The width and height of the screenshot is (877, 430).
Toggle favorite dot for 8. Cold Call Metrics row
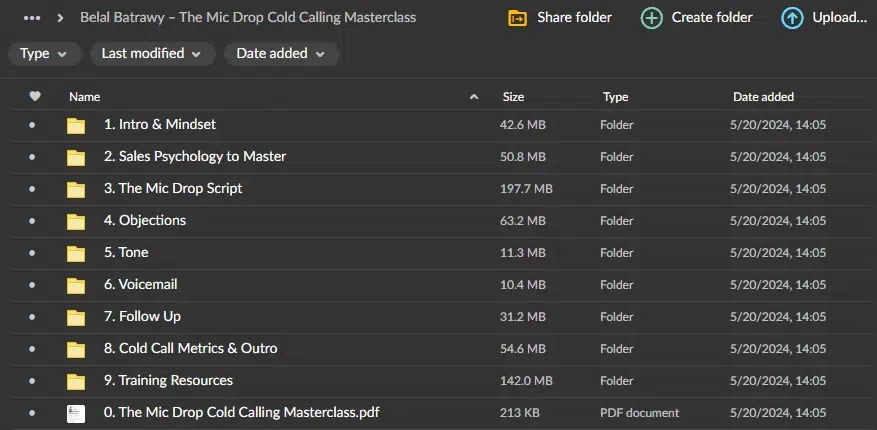click(32, 349)
